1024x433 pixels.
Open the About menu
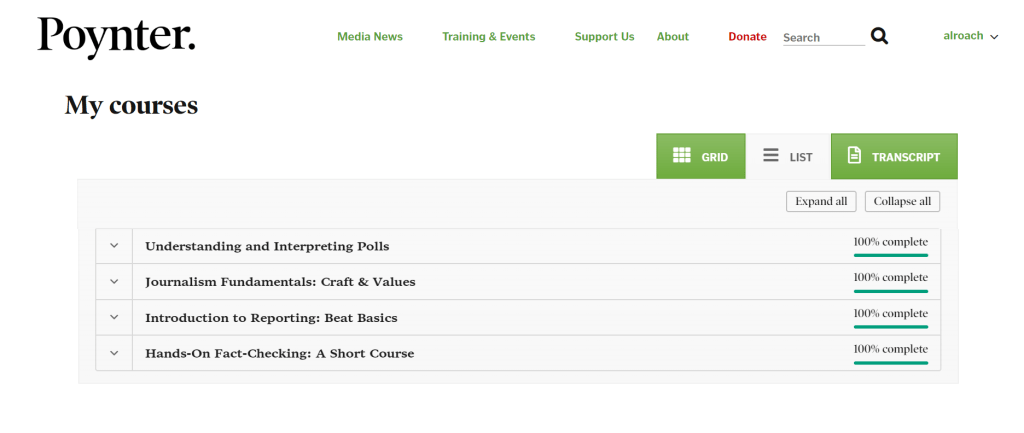[x=672, y=37]
